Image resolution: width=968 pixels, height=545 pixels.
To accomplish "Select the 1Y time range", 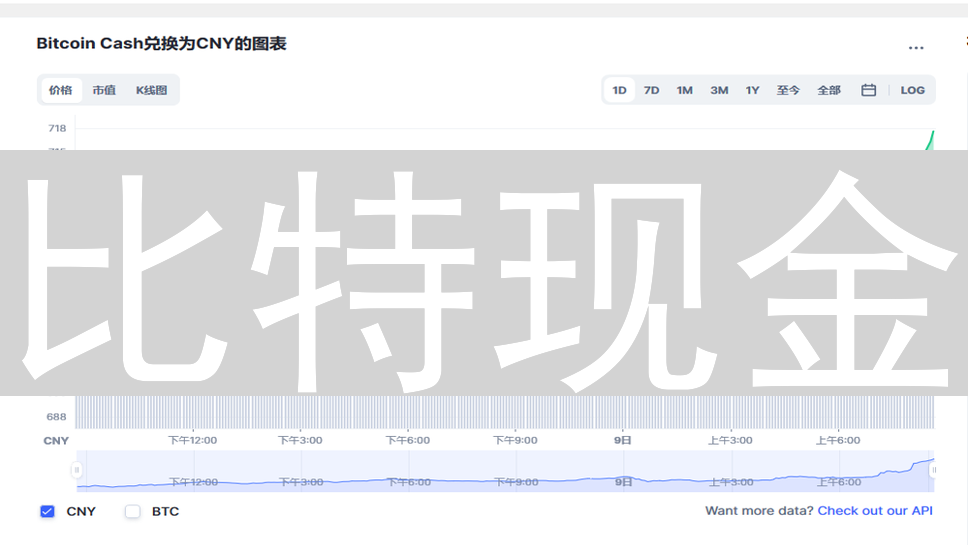I will click(752, 90).
